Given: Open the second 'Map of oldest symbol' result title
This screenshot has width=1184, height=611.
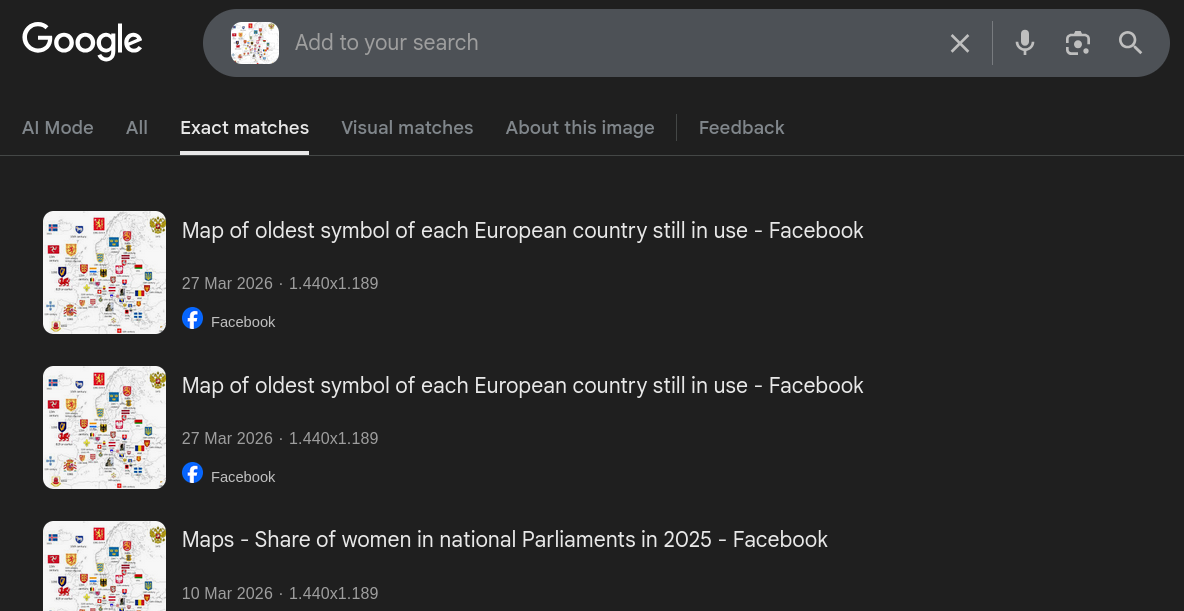Looking at the screenshot, I should click(522, 386).
